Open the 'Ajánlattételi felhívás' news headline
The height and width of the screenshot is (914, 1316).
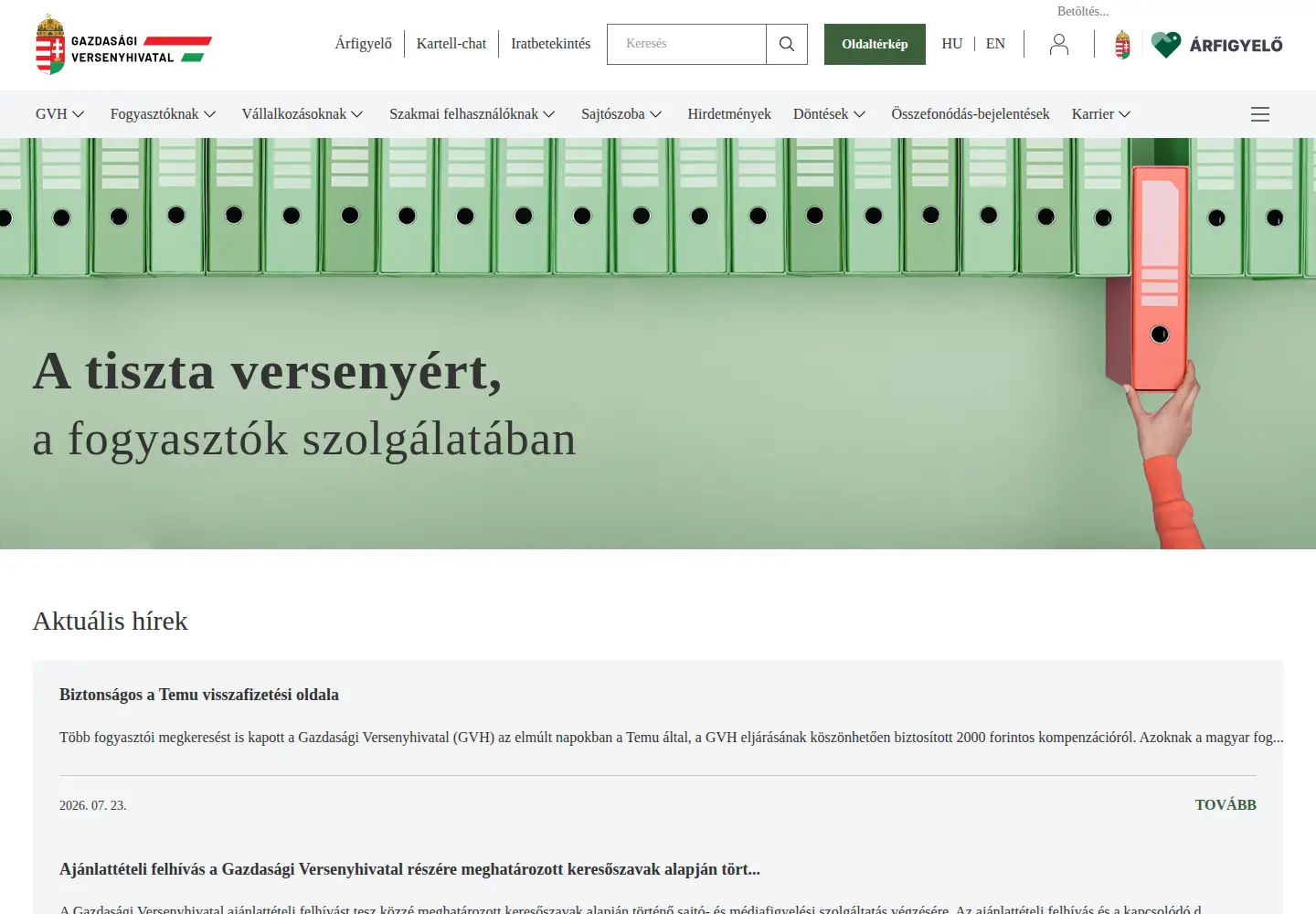pos(409,869)
